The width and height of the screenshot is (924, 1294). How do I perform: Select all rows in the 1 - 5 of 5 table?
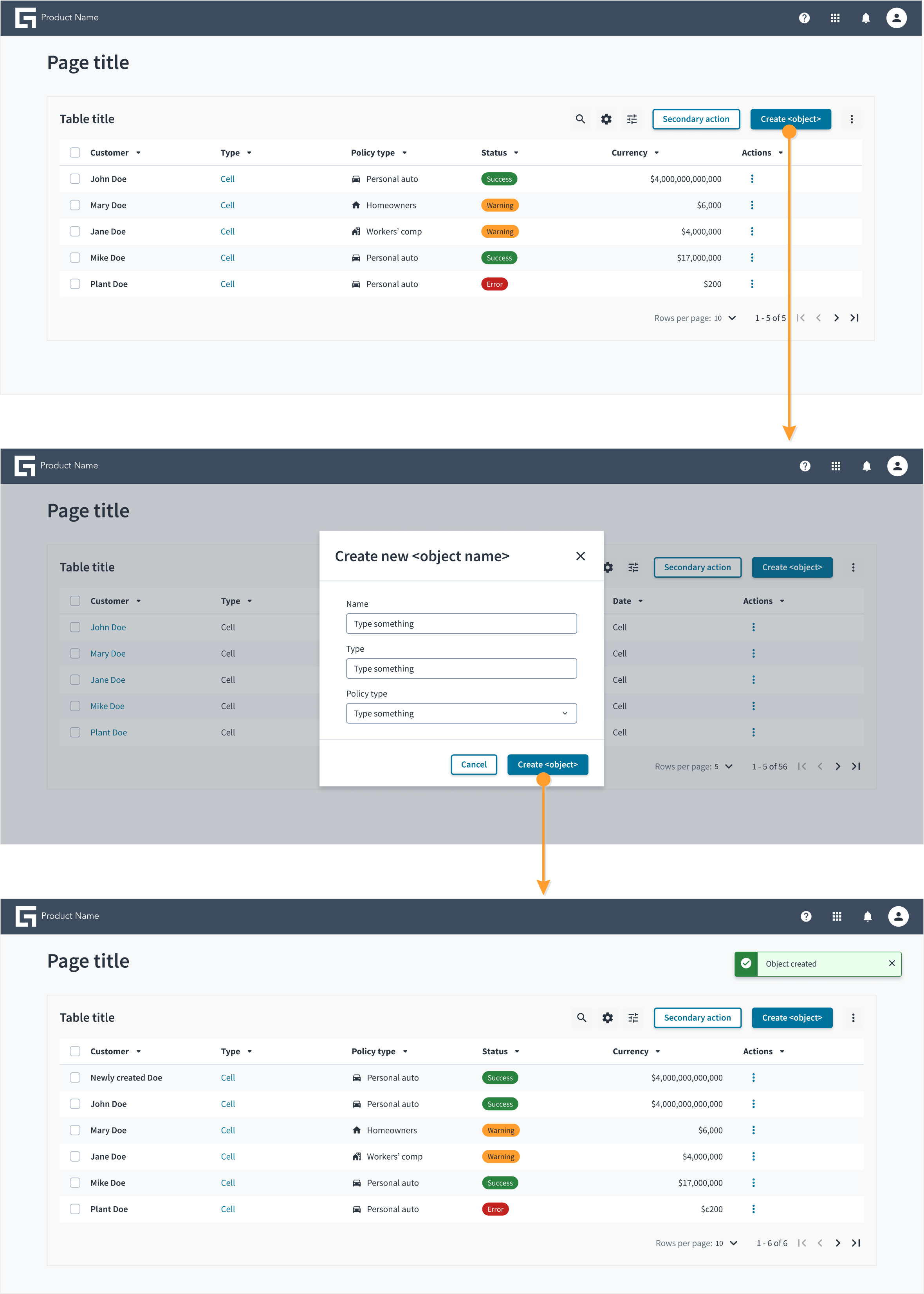coord(75,152)
